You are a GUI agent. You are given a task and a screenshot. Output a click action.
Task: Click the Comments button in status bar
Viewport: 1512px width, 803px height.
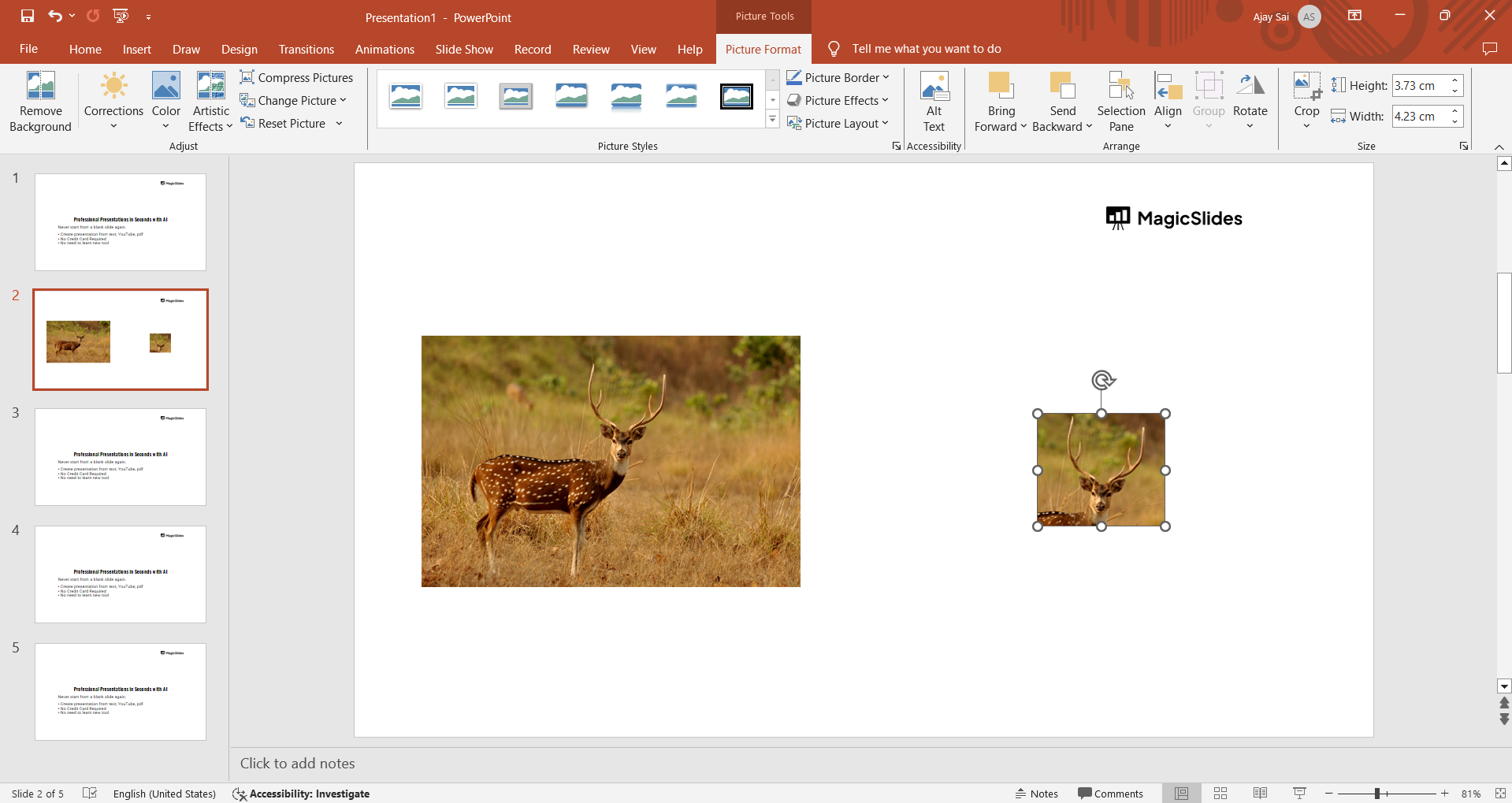click(1110, 794)
